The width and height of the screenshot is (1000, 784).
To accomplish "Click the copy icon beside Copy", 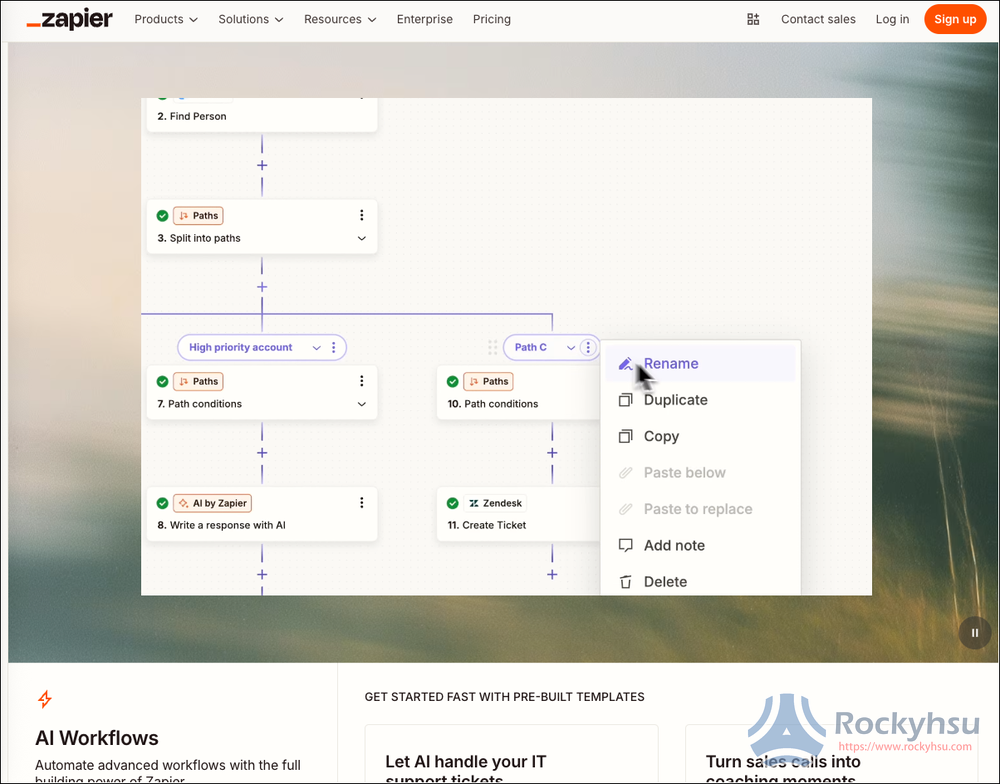I will (x=626, y=436).
